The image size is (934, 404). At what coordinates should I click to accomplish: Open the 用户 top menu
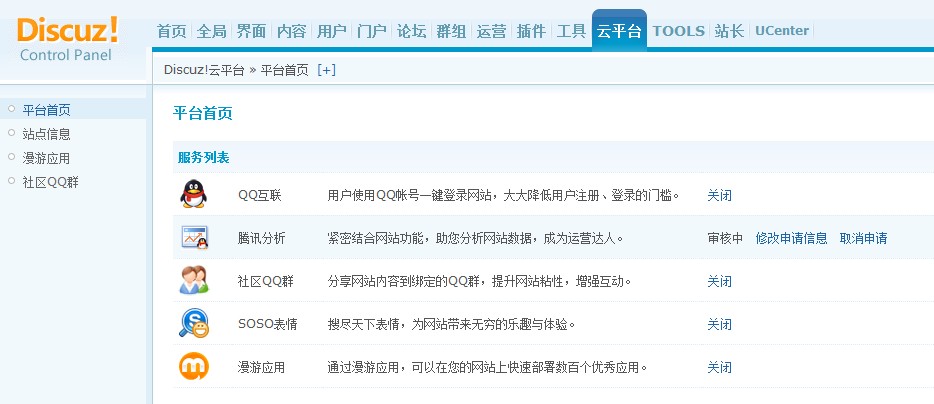point(332,31)
